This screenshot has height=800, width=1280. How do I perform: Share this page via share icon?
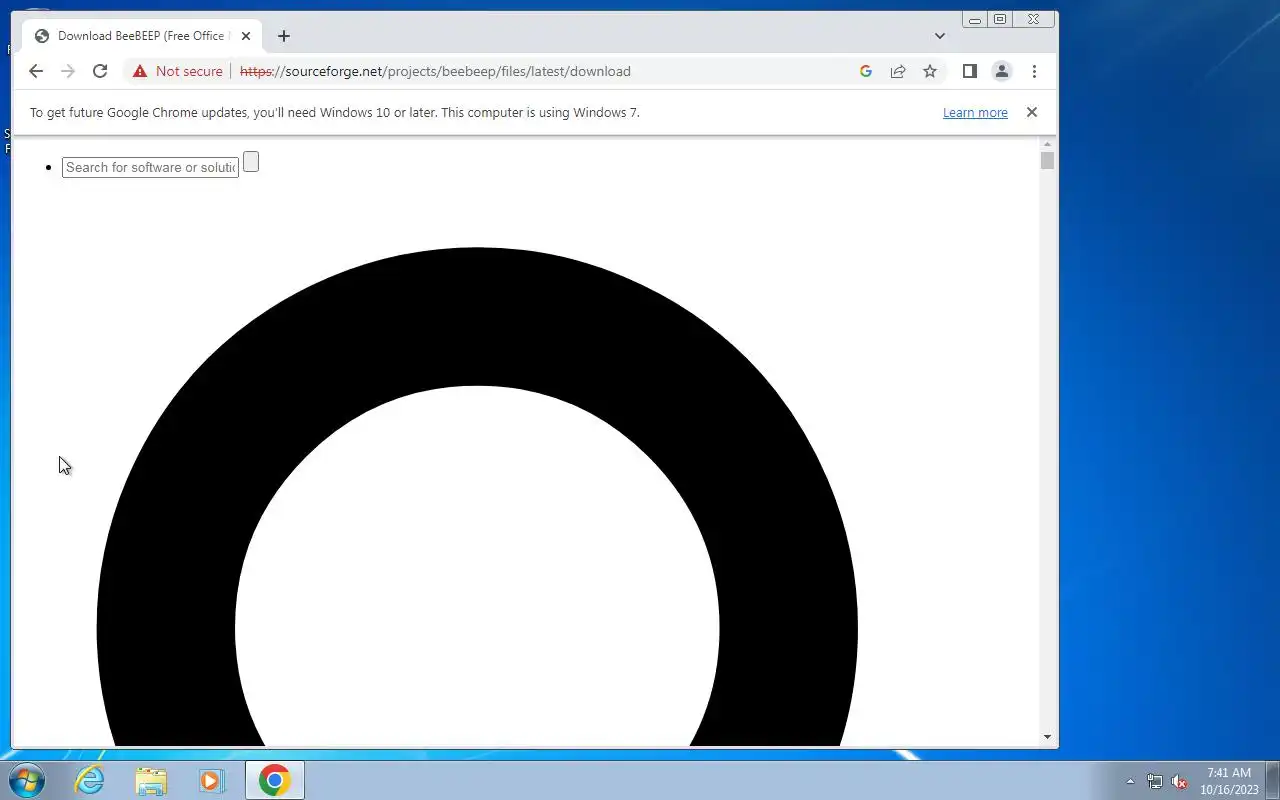coord(898,71)
